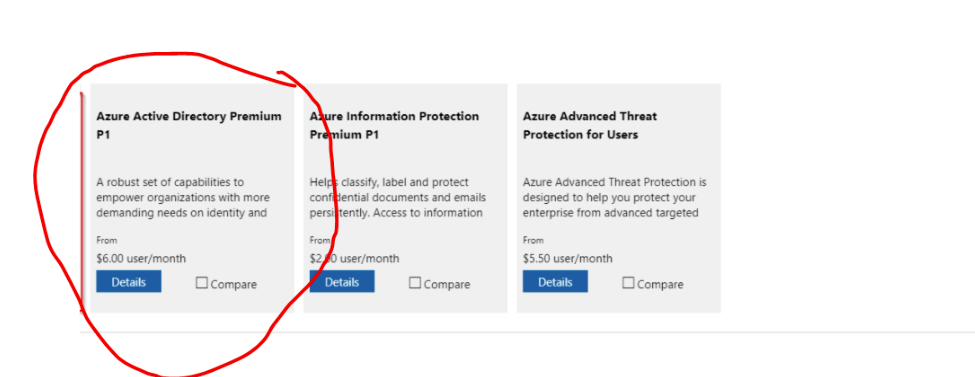Click the Compare label on Advanced Threat card
This screenshot has width=975, height=377.
click(660, 284)
